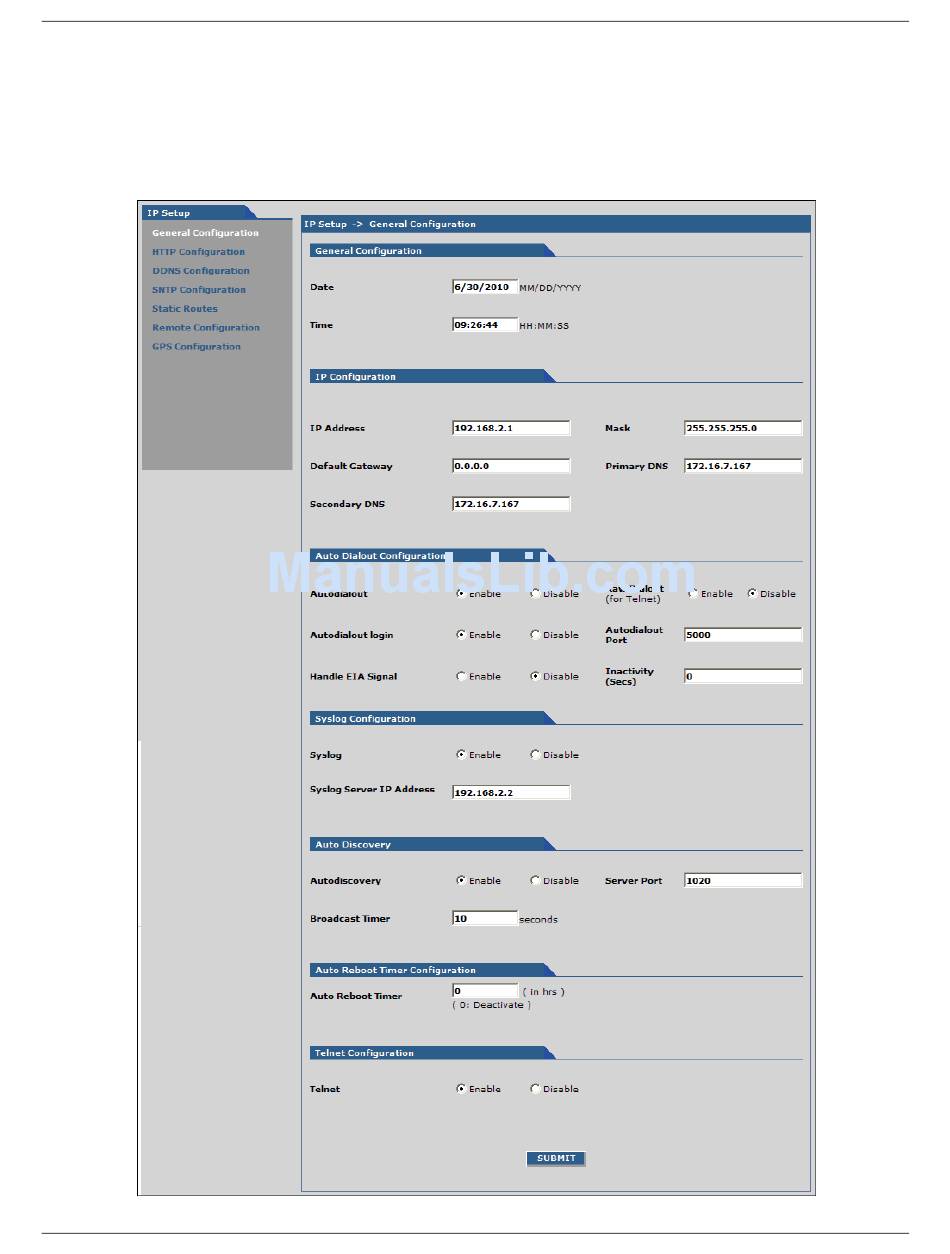
Task: Focus the Server Port field
Action: click(x=743, y=881)
